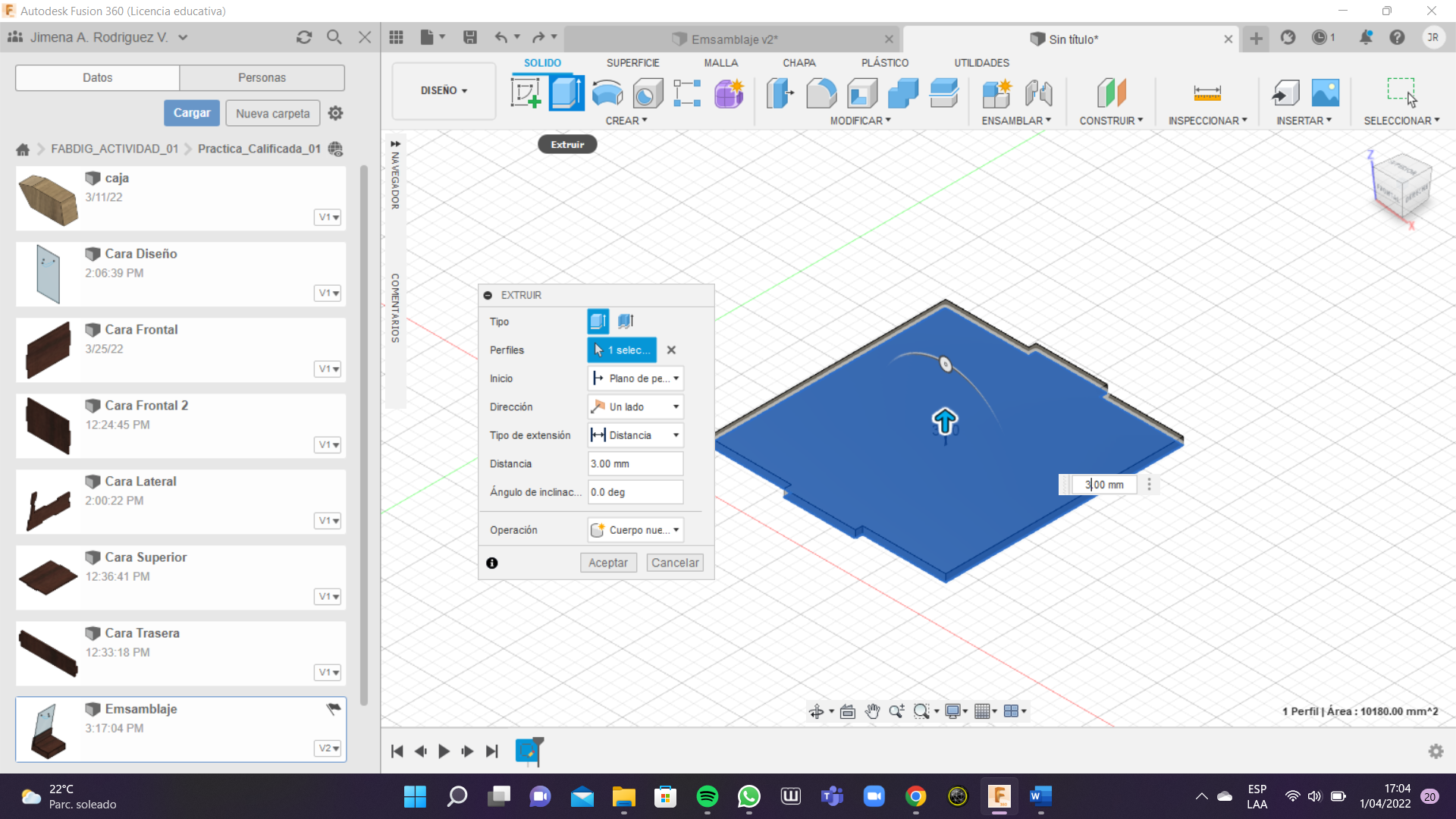Open Word from the taskbar
1456x819 pixels.
(1040, 796)
